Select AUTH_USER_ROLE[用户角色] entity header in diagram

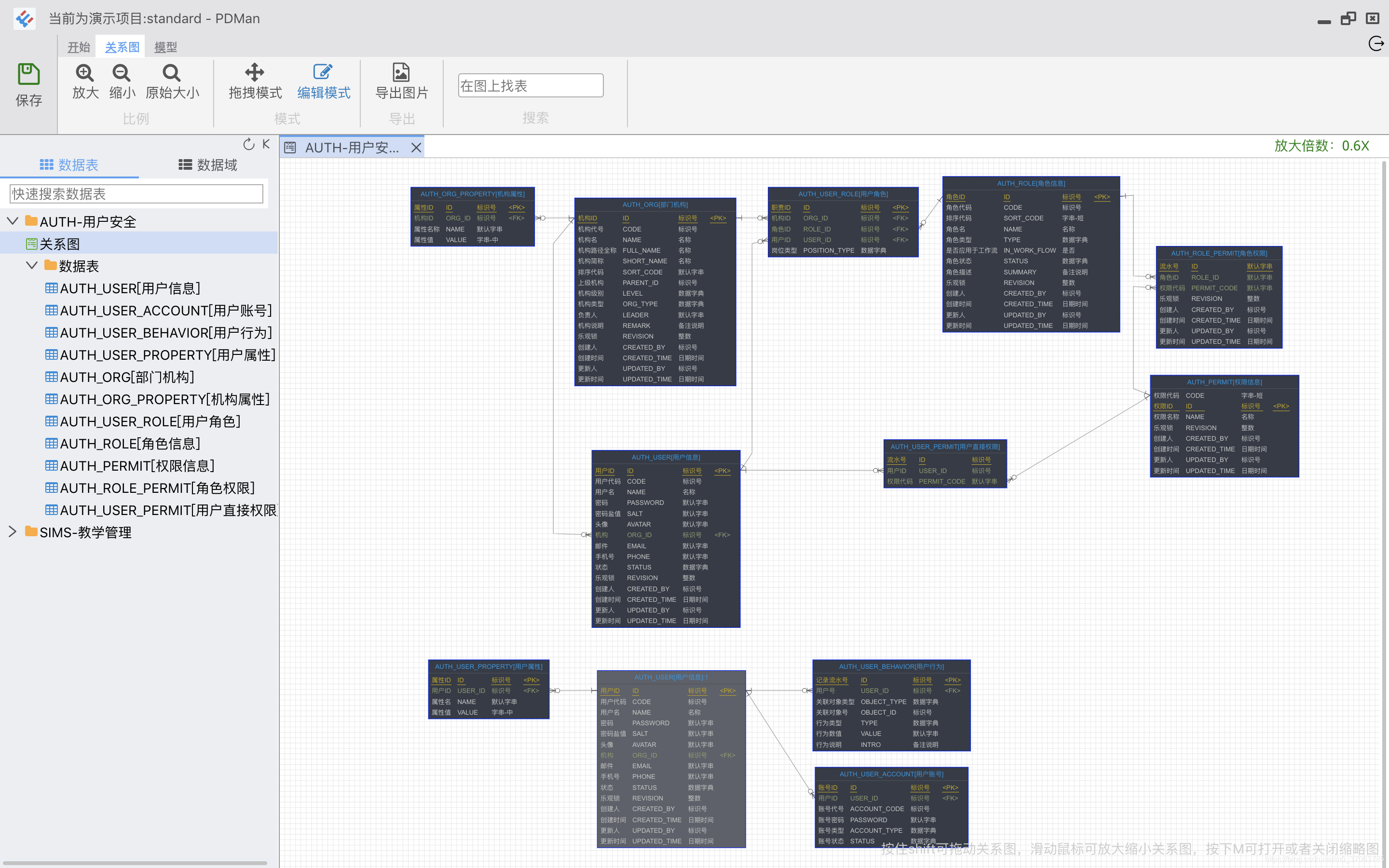coord(843,194)
